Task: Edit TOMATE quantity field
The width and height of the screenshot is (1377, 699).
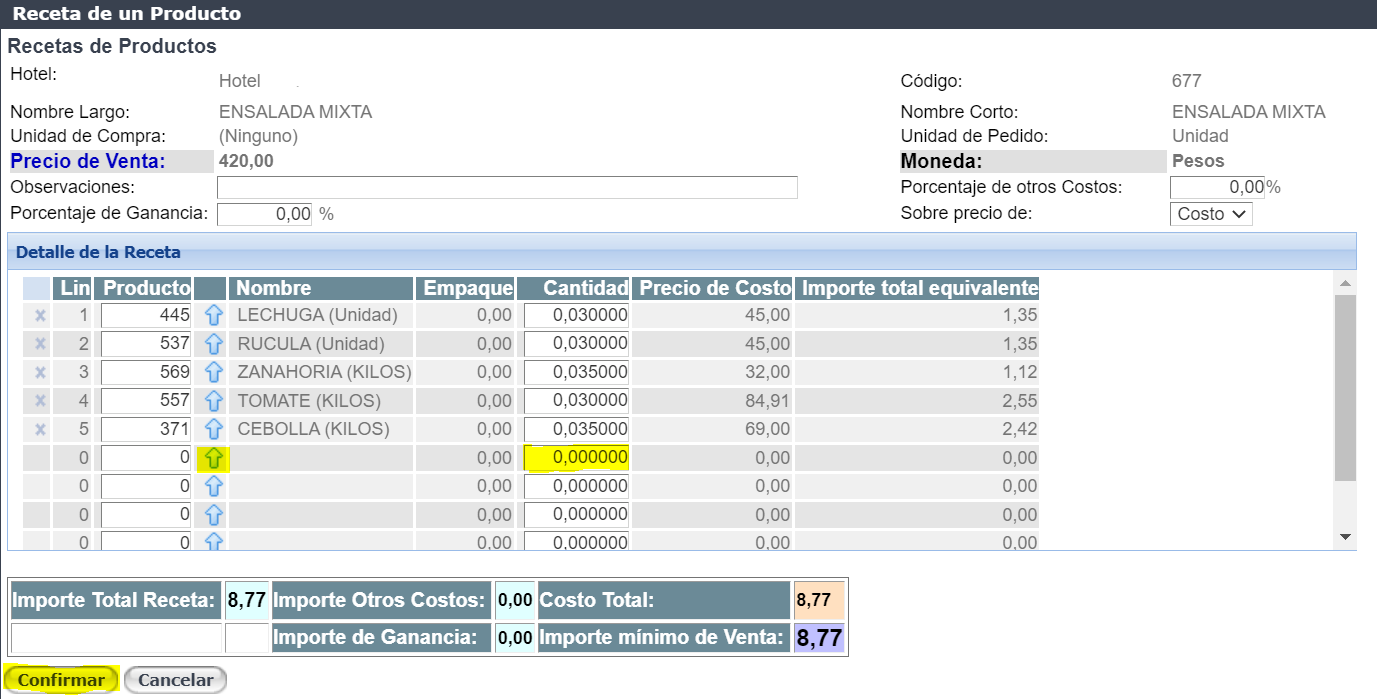Action: 576,401
